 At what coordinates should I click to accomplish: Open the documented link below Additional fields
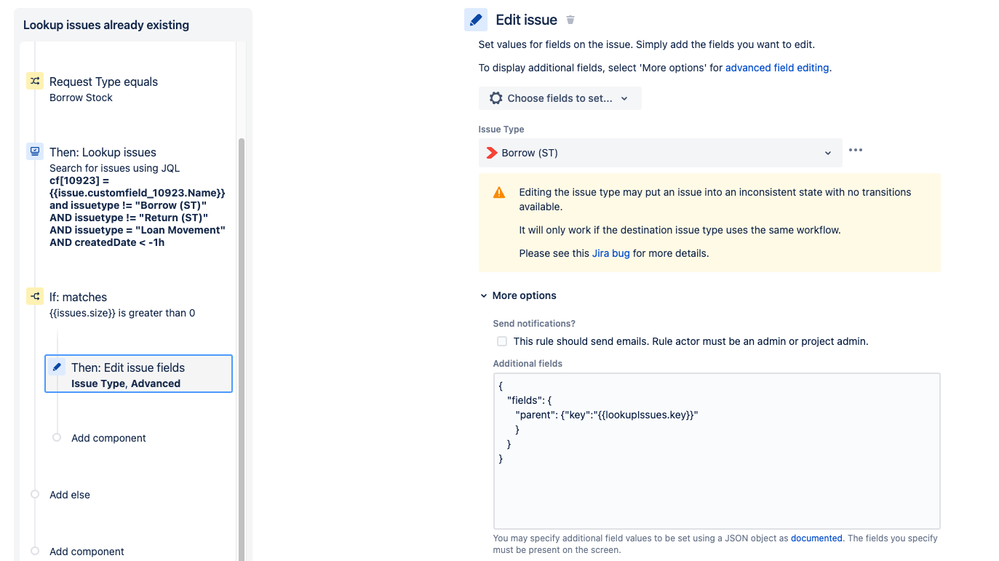tap(816, 538)
